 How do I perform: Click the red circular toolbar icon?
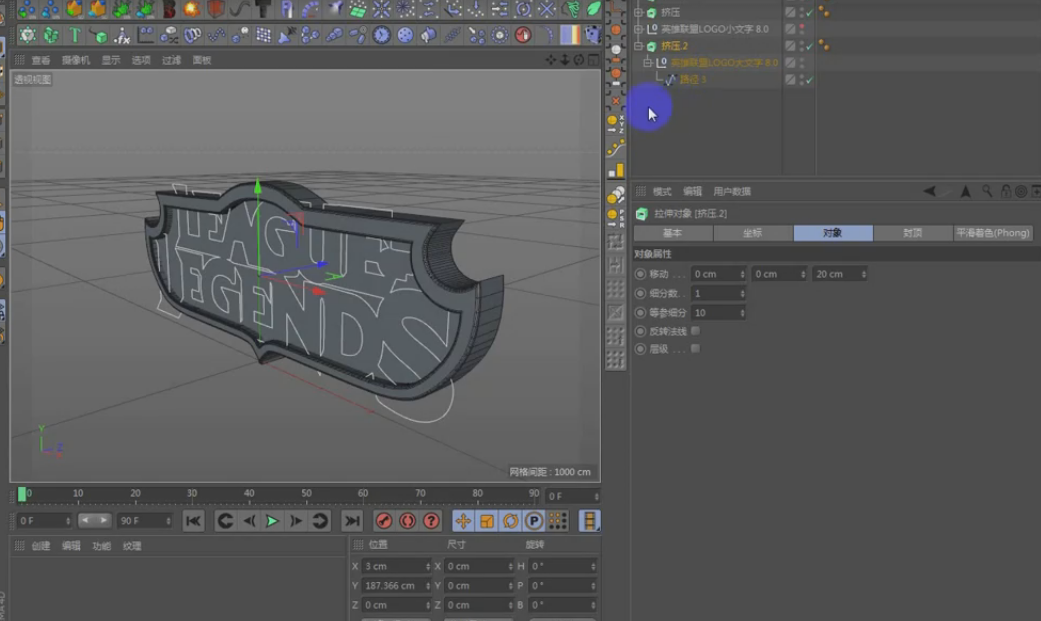point(523,35)
